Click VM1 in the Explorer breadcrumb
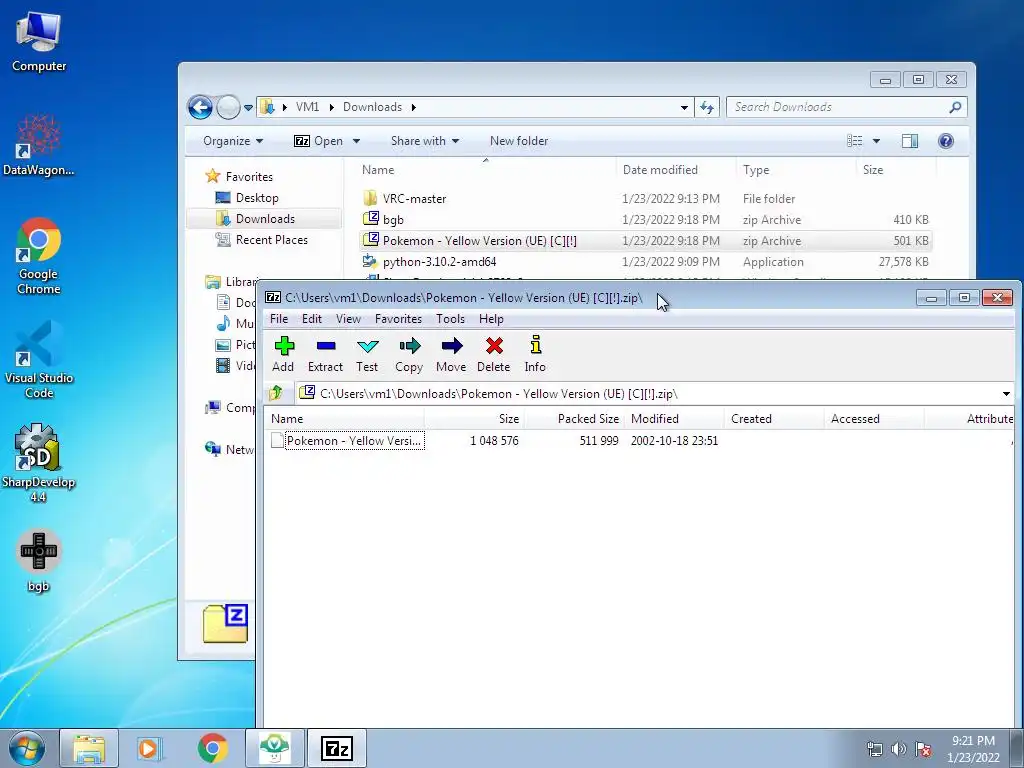Screen dimensions: 1024x768 click(307, 107)
